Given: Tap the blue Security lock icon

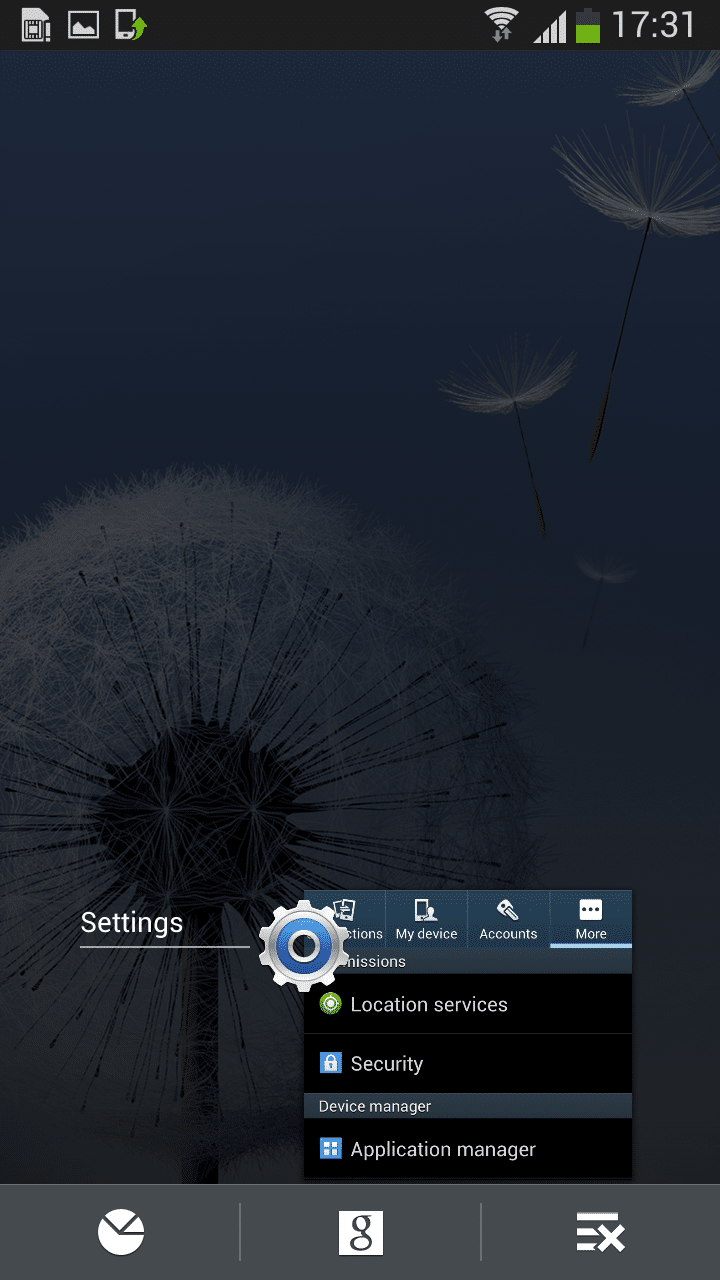Looking at the screenshot, I should pos(330,1063).
